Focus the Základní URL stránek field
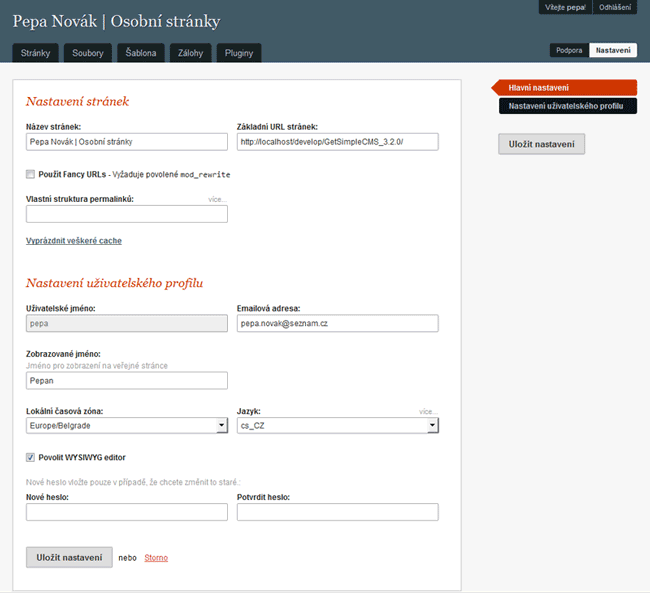Viewport: 650px width, 593px height. (x=337, y=142)
